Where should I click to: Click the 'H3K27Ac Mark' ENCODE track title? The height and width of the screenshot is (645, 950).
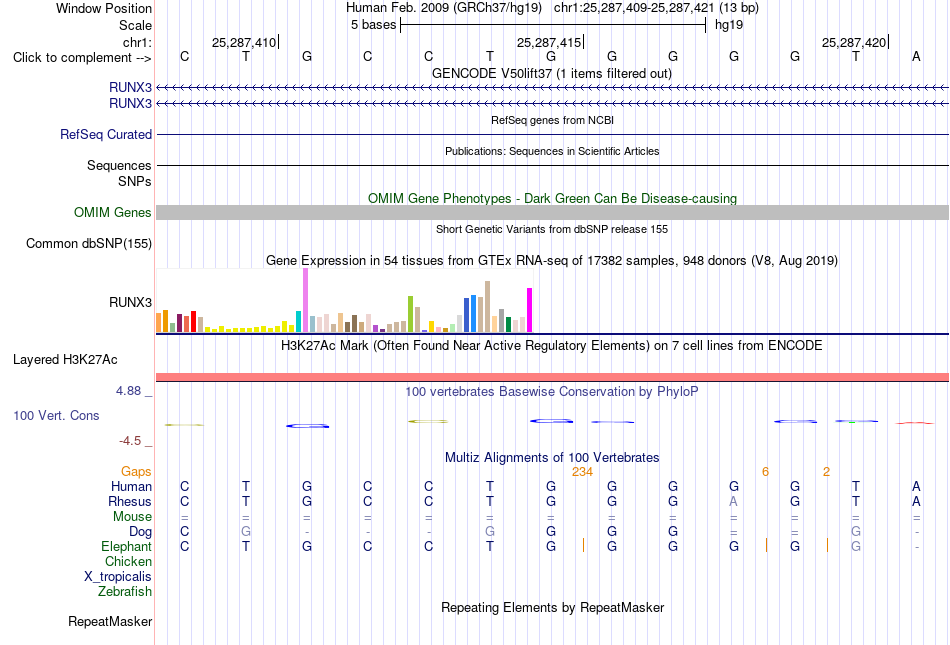coord(552,345)
